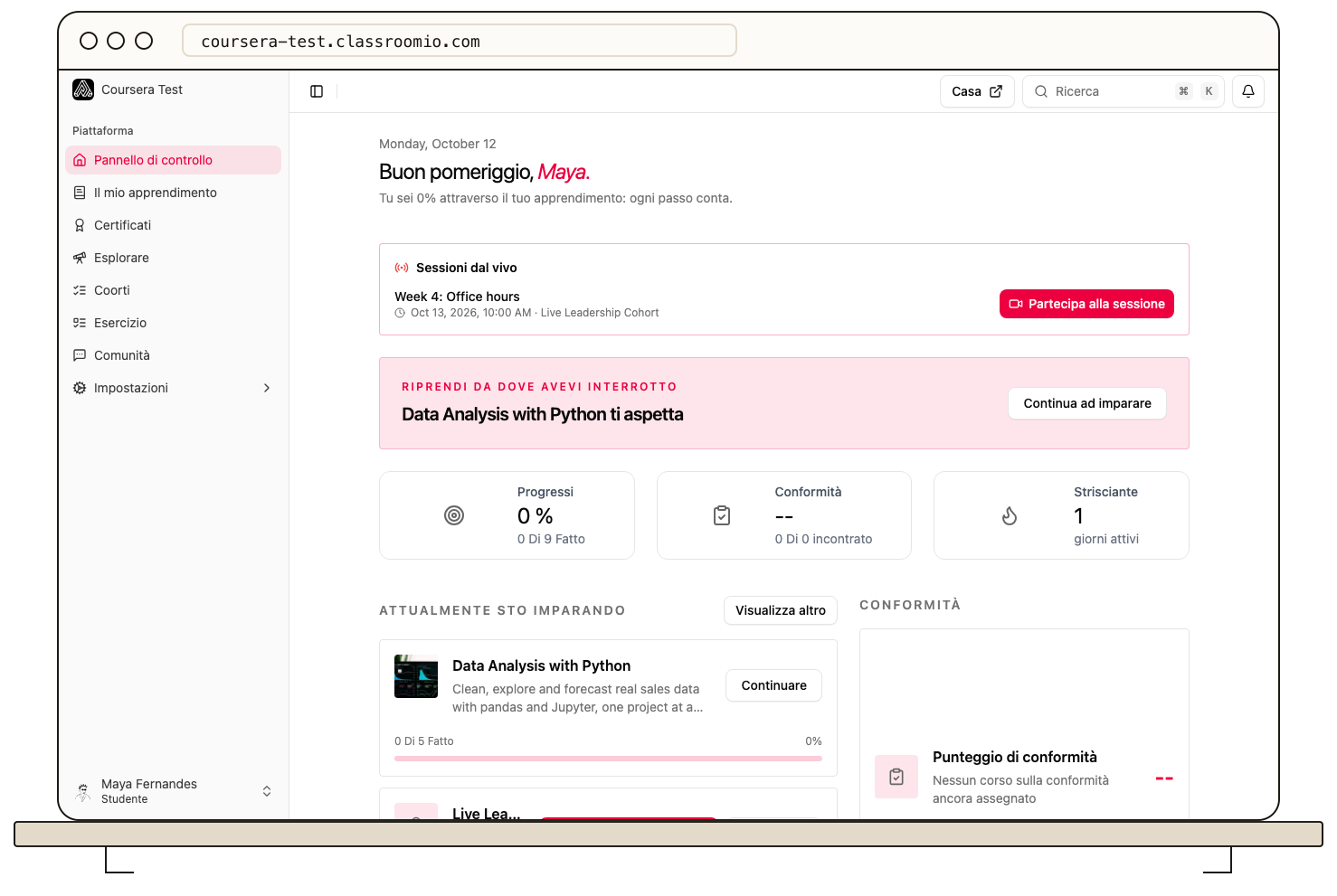Screen dimensions: 1337x896
Task: Click the Punteggio di conformità clipboard icon
Action: tap(896, 777)
